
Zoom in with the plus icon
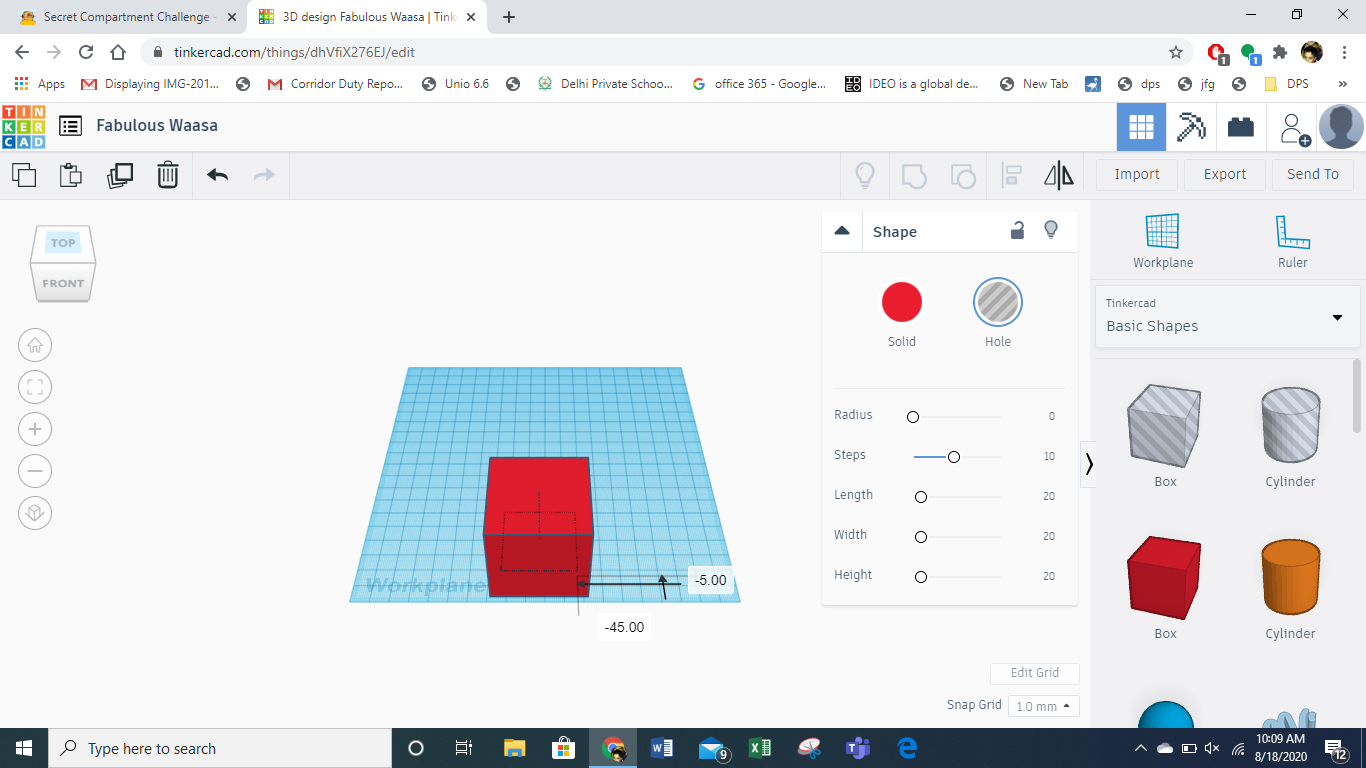pyautogui.click(x=35, y=429)
